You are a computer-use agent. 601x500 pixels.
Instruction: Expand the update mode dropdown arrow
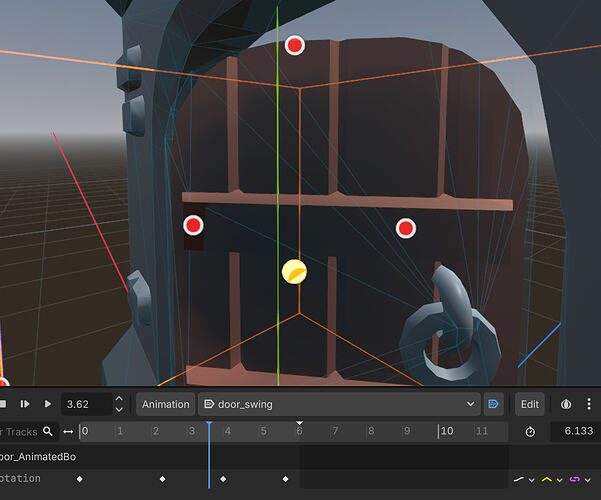[532, 480]
